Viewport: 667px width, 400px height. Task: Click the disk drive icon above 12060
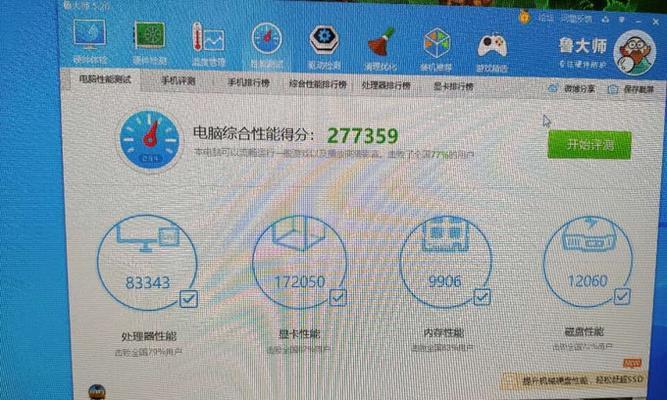click(589, 236)
